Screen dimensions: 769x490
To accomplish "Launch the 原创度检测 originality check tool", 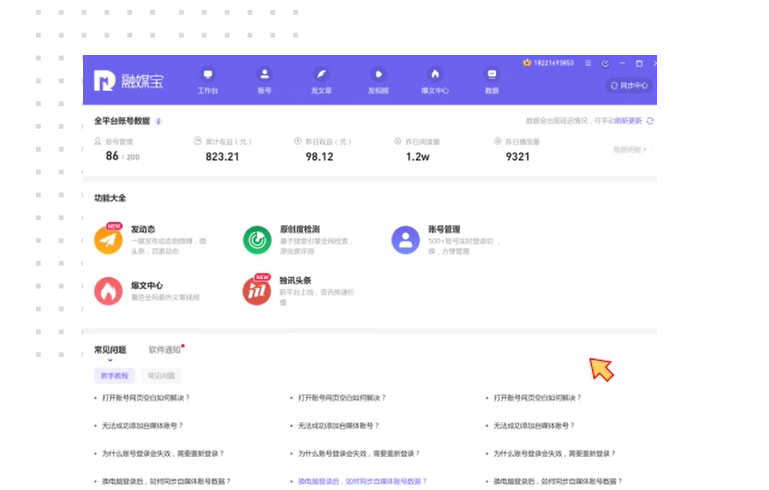I will click(x=298, y=239).
